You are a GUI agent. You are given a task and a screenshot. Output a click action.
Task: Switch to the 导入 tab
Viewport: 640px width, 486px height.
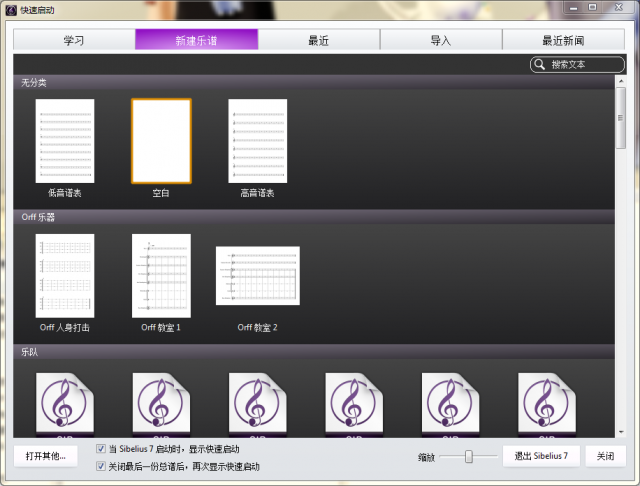pyautogui.click(x=441, y=40)
